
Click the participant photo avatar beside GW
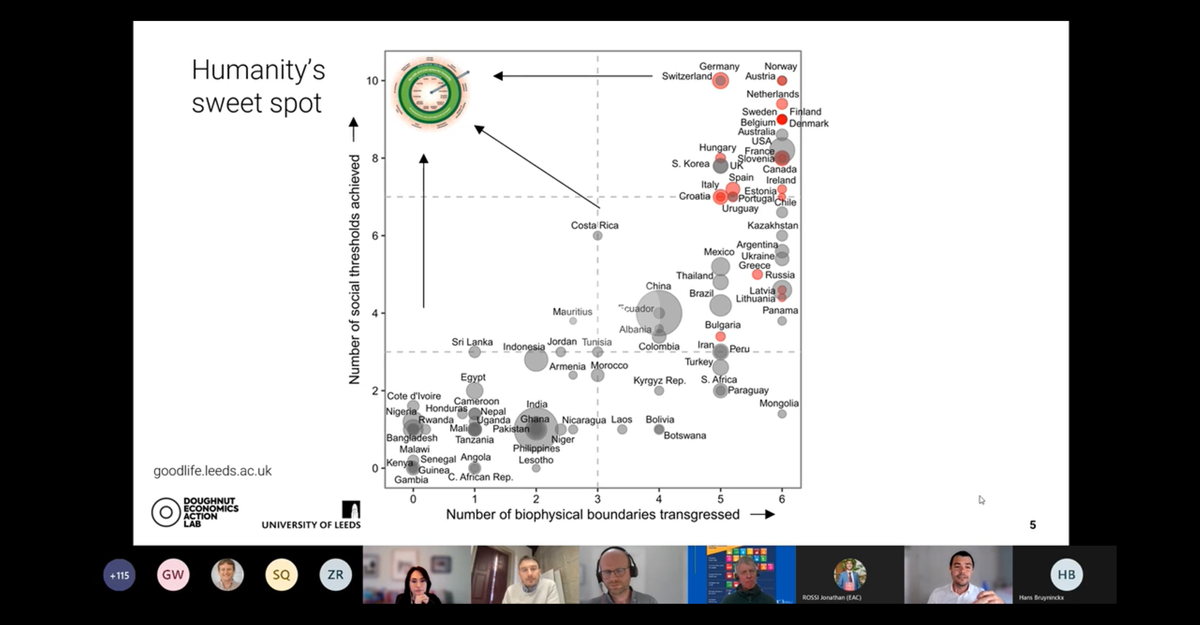227,575
